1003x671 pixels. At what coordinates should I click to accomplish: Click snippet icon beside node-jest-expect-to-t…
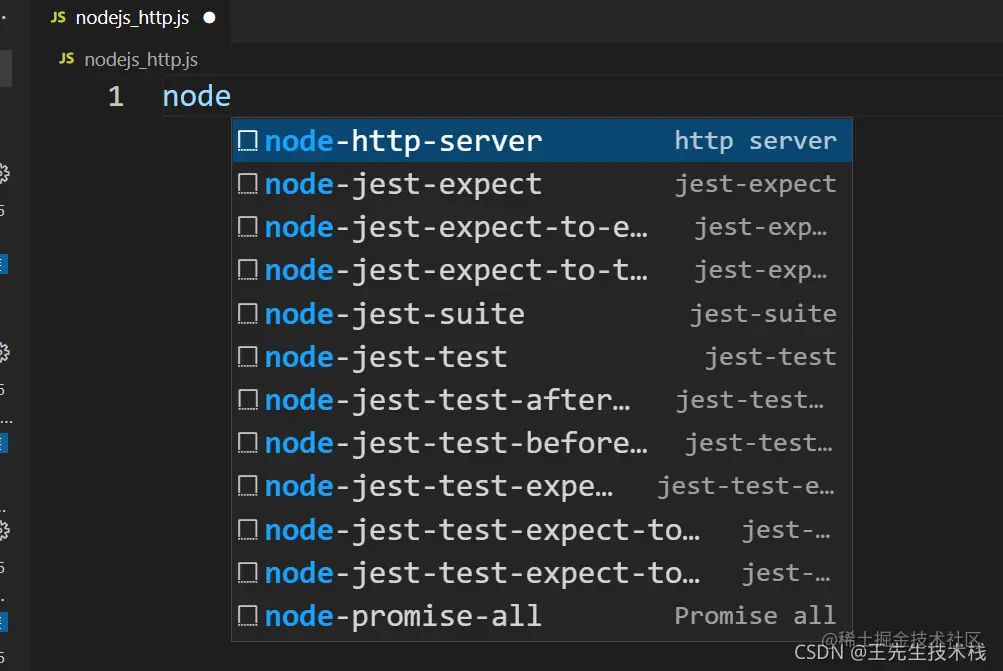point(248,271)
